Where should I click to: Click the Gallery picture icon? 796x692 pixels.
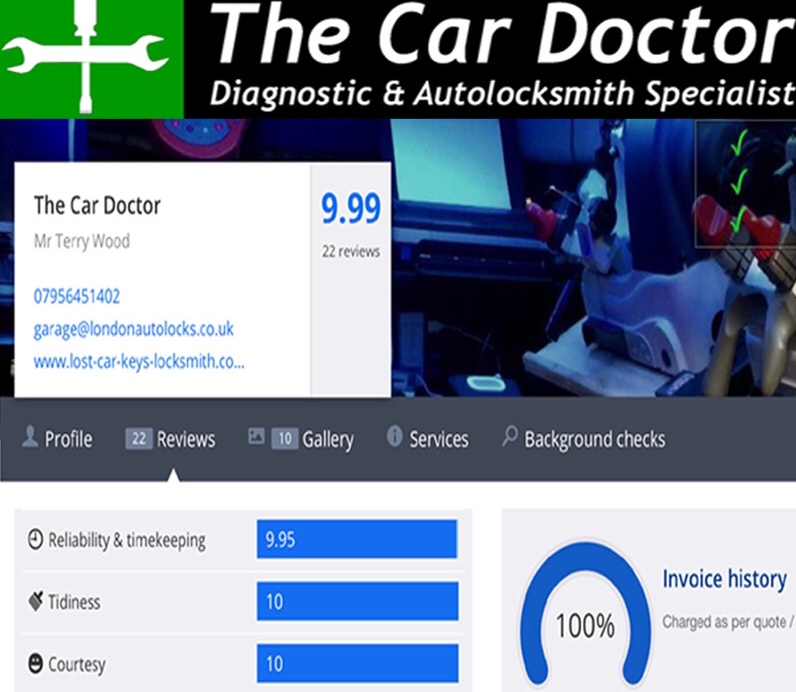(x=256, y=436)
